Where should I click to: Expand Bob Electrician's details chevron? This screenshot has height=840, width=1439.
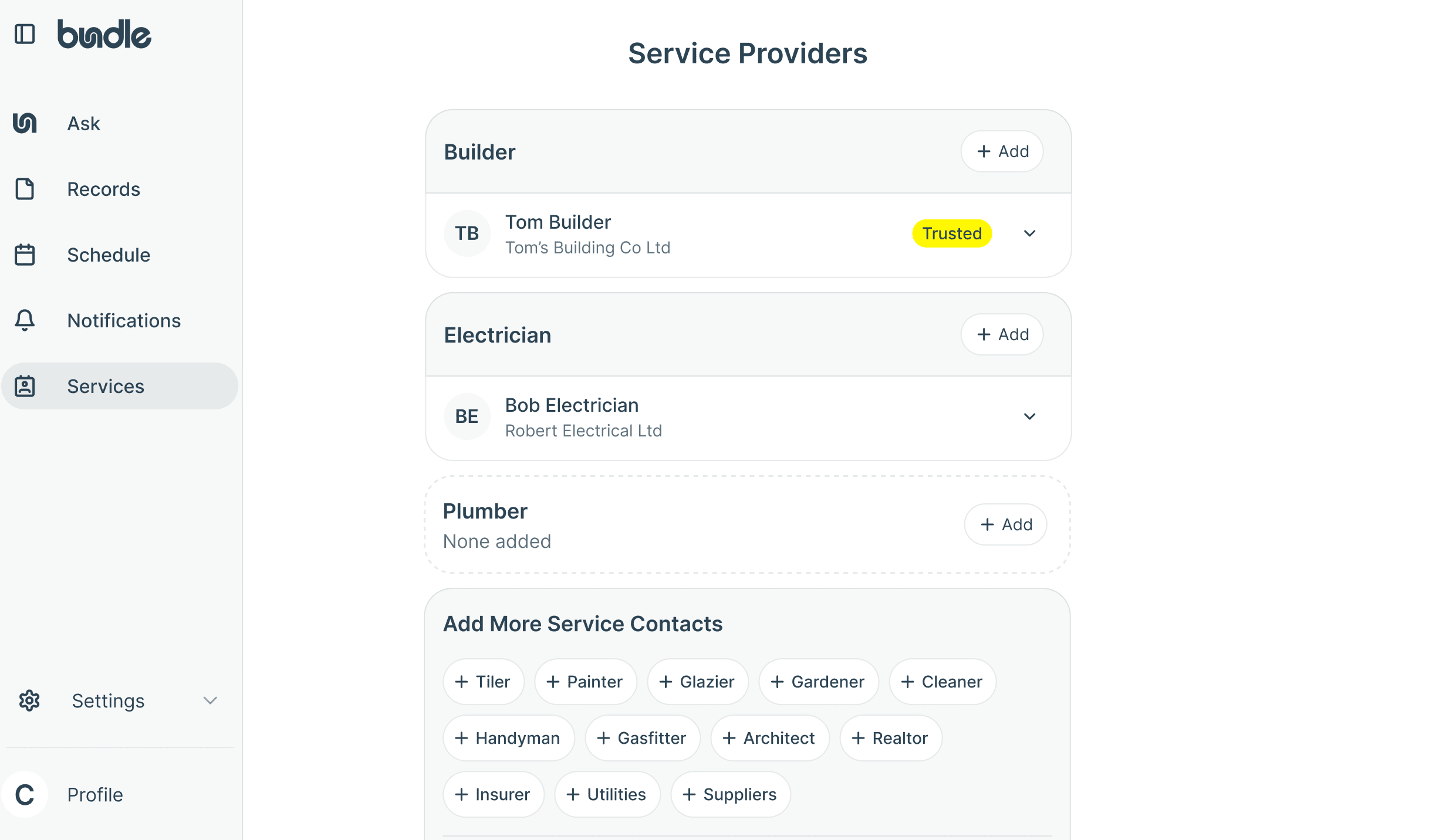1029,416
